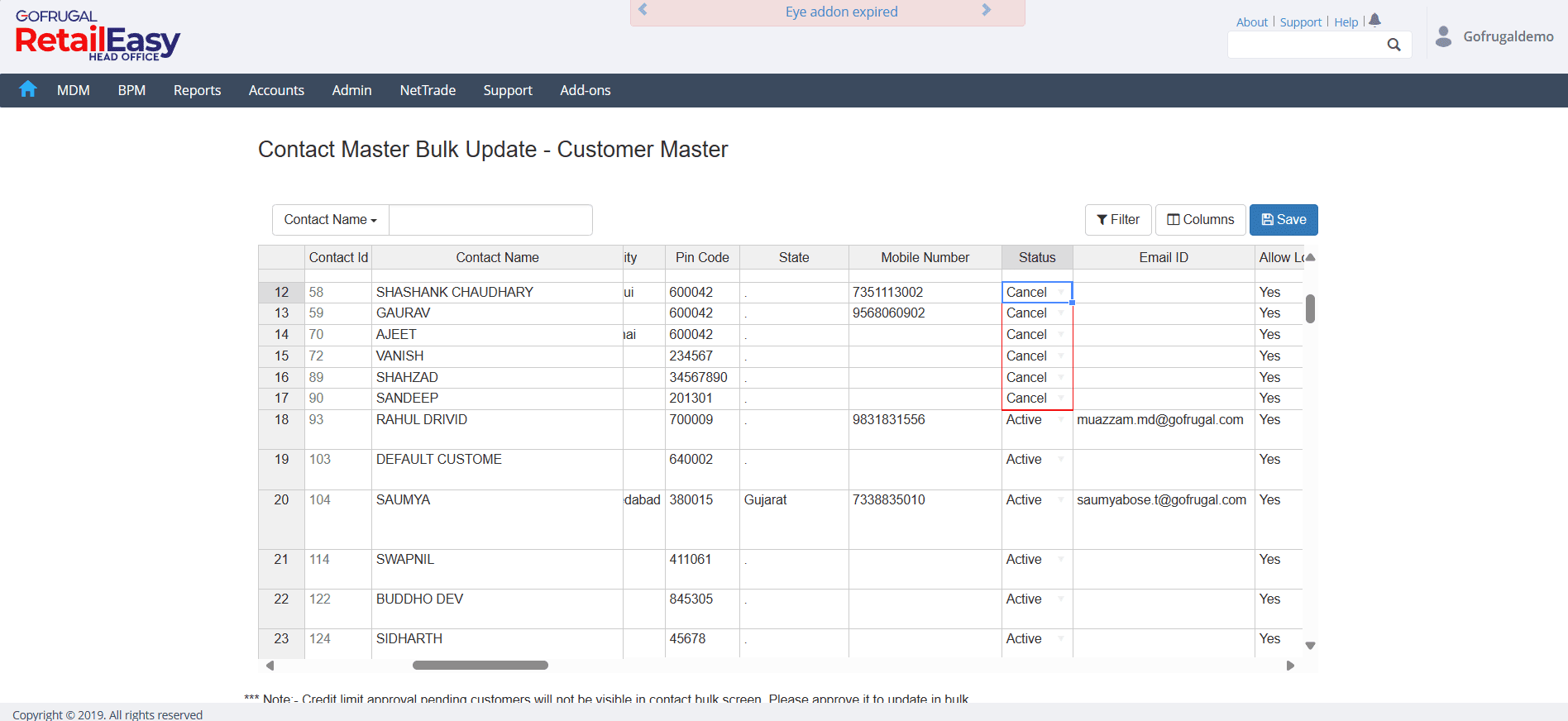1568x721 pixels.
Task: Expand Status dropdown for SAUMYA row
Action: click(1061, 500)
